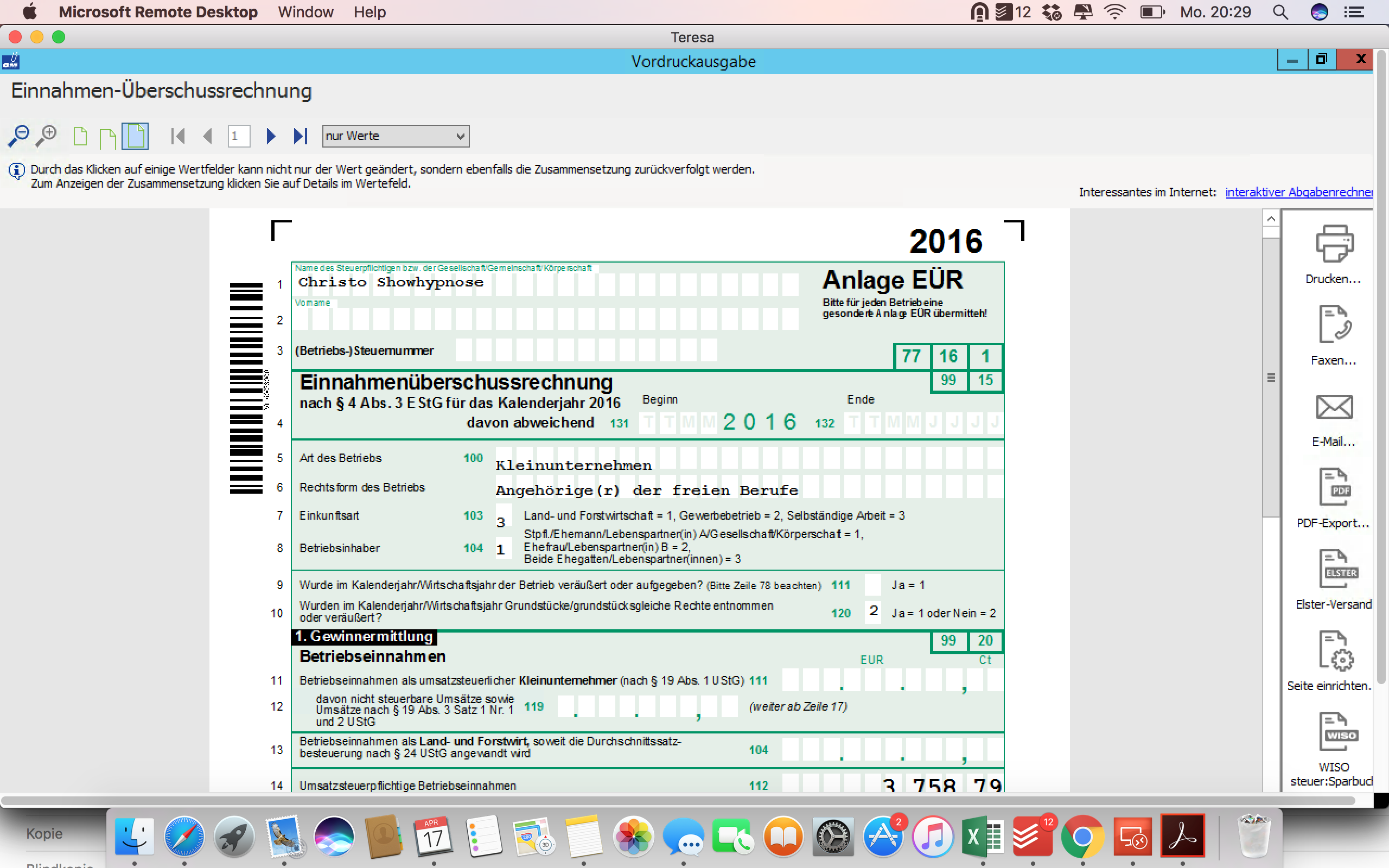The height and width of the screenshot is (868, 1389).
Task: Click the page number field
Action: 239,136
